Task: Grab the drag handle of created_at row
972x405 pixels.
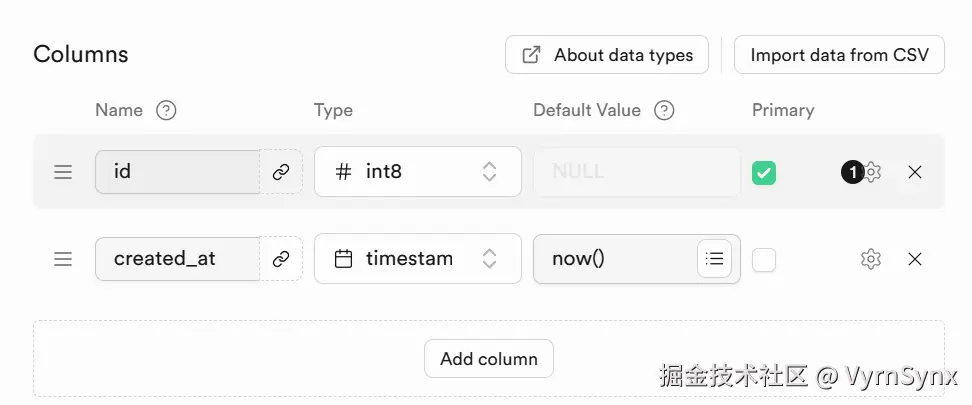Action: pos(63,259)
